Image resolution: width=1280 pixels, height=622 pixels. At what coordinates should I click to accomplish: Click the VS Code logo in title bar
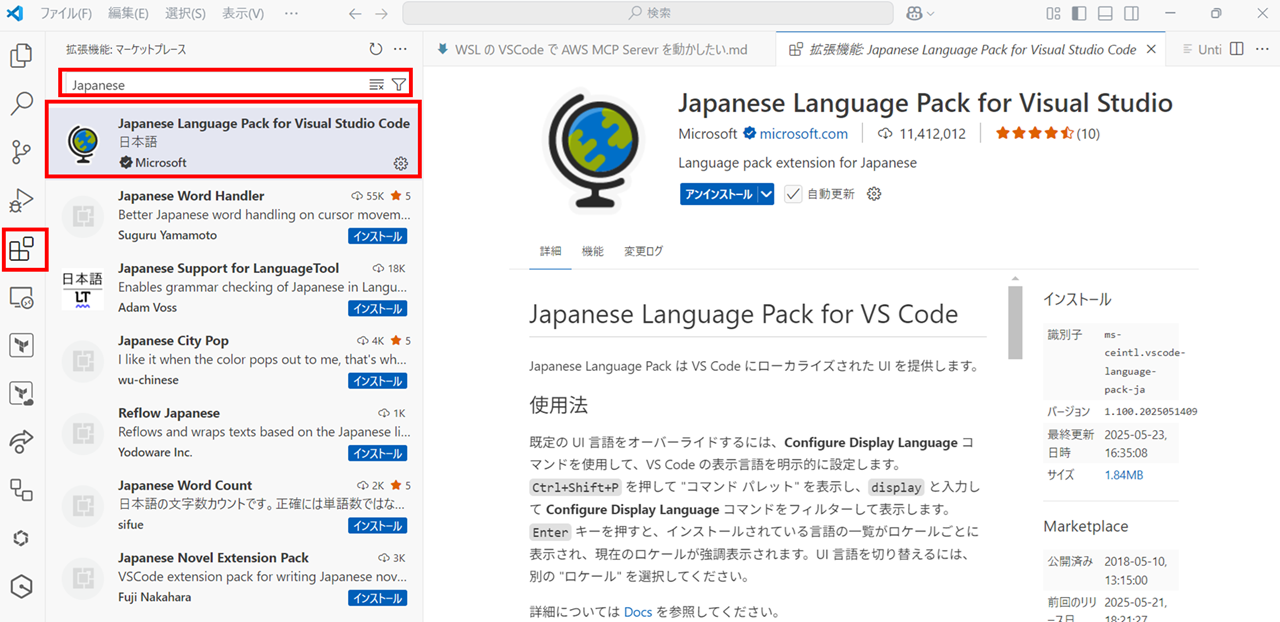pos(15,14)
